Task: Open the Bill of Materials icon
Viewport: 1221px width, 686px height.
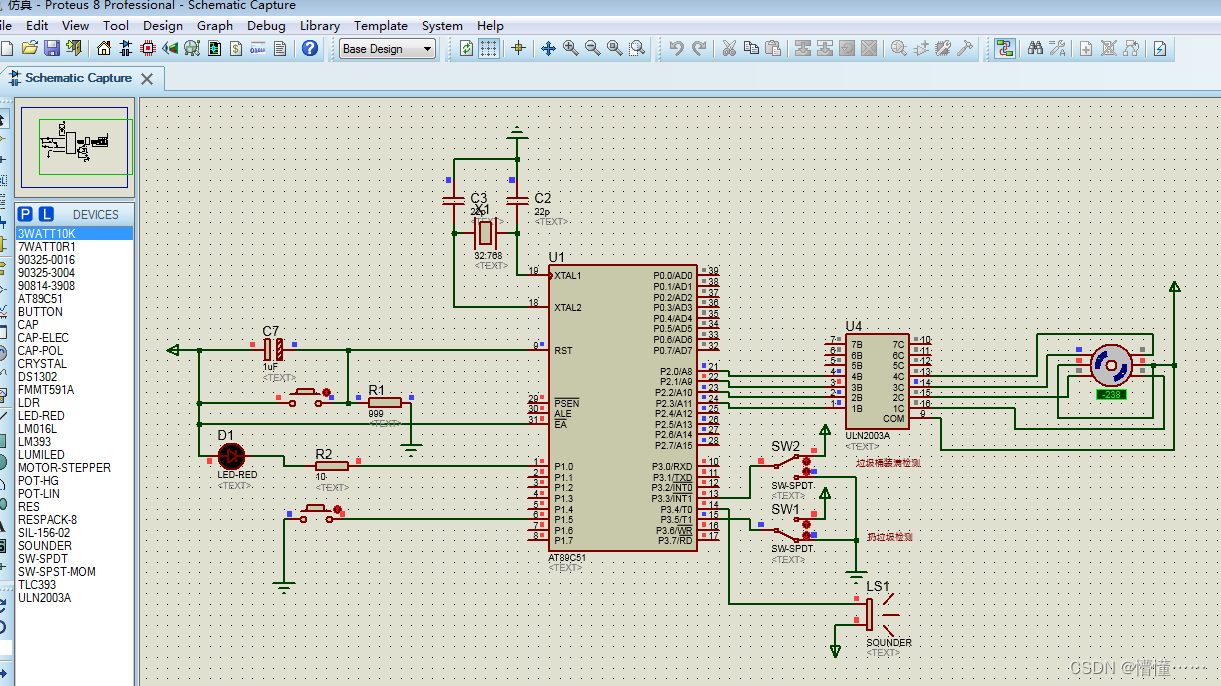Action: click(x=236, y=48)
